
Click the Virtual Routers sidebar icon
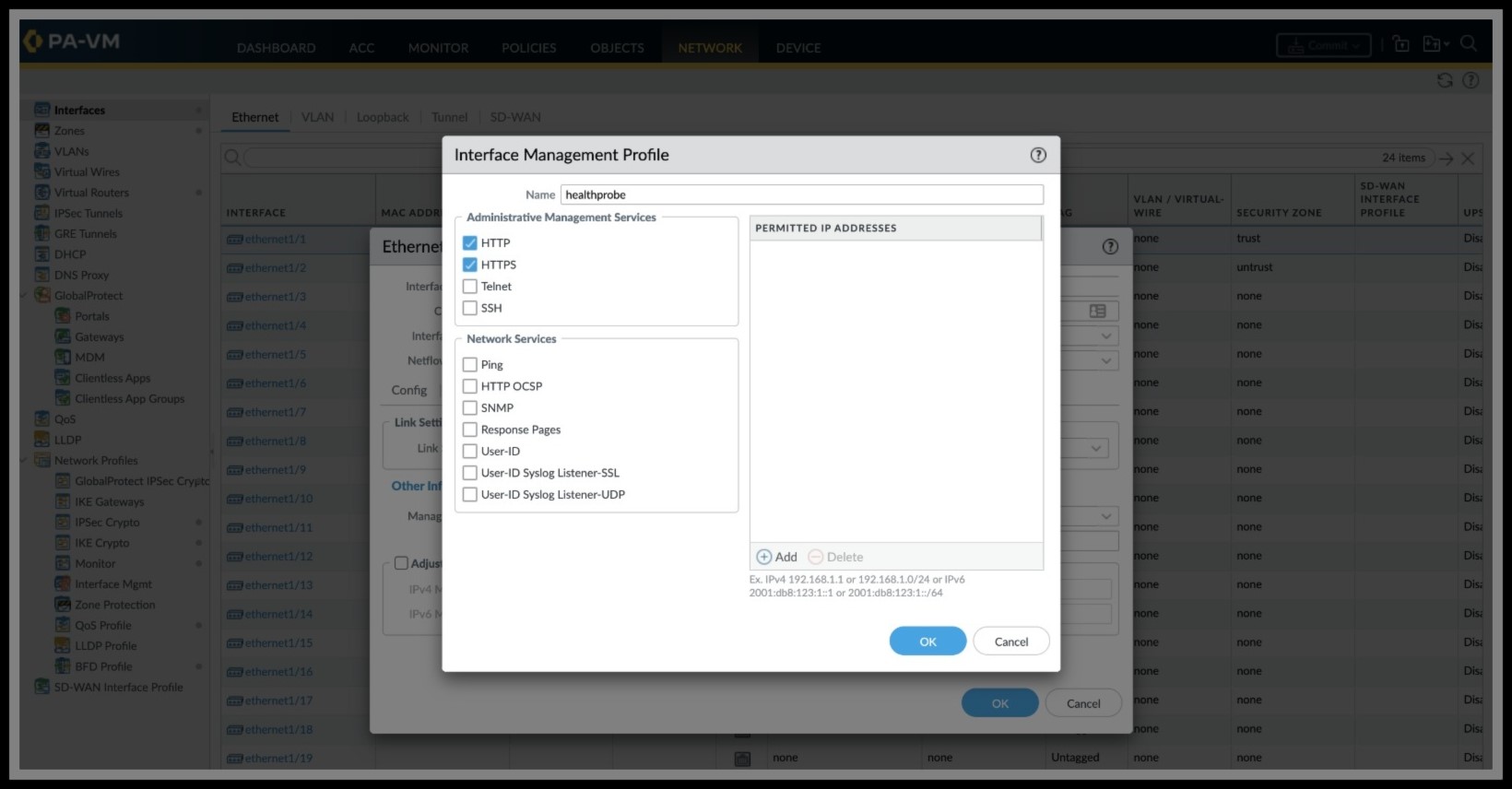42,193
